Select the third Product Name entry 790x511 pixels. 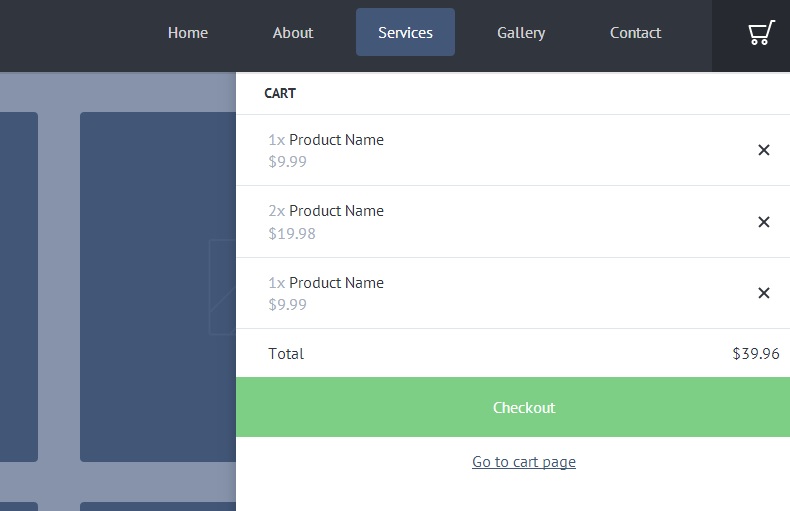click(336, 283)
